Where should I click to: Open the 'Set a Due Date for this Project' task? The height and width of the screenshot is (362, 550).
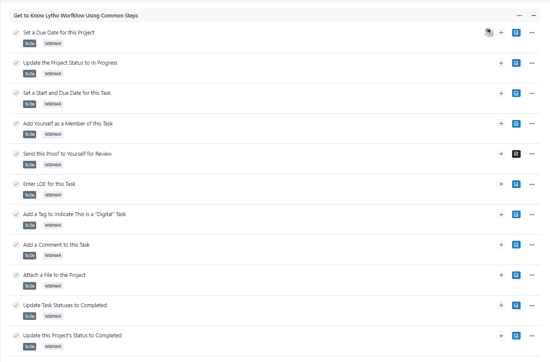click(59, 33)
